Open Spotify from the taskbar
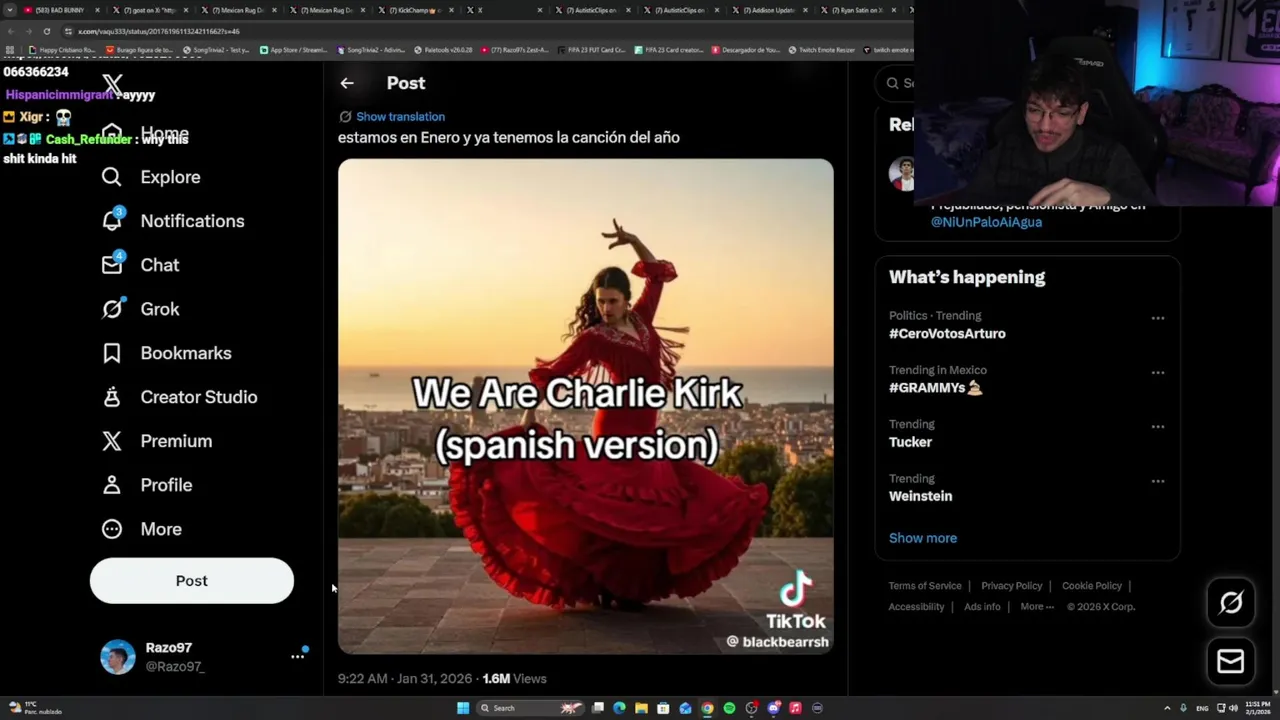Viewport: 1280px width, 720px height. [x=729, y=708]
